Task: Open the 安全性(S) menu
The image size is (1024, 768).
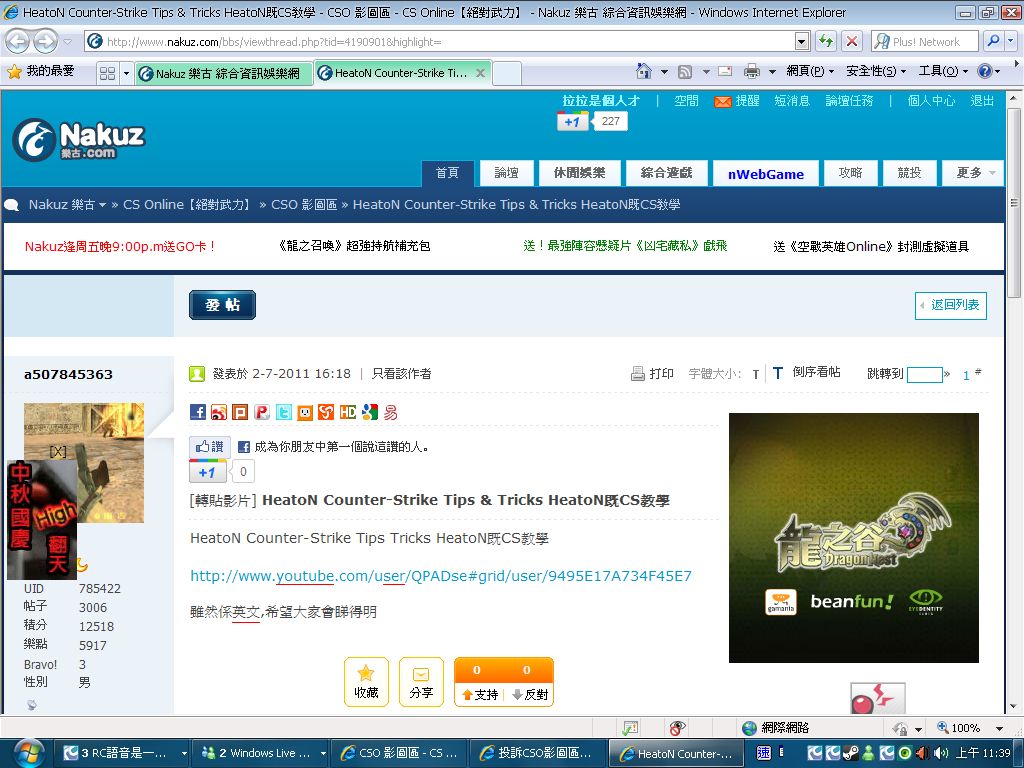Action: [x=876, y=71]
